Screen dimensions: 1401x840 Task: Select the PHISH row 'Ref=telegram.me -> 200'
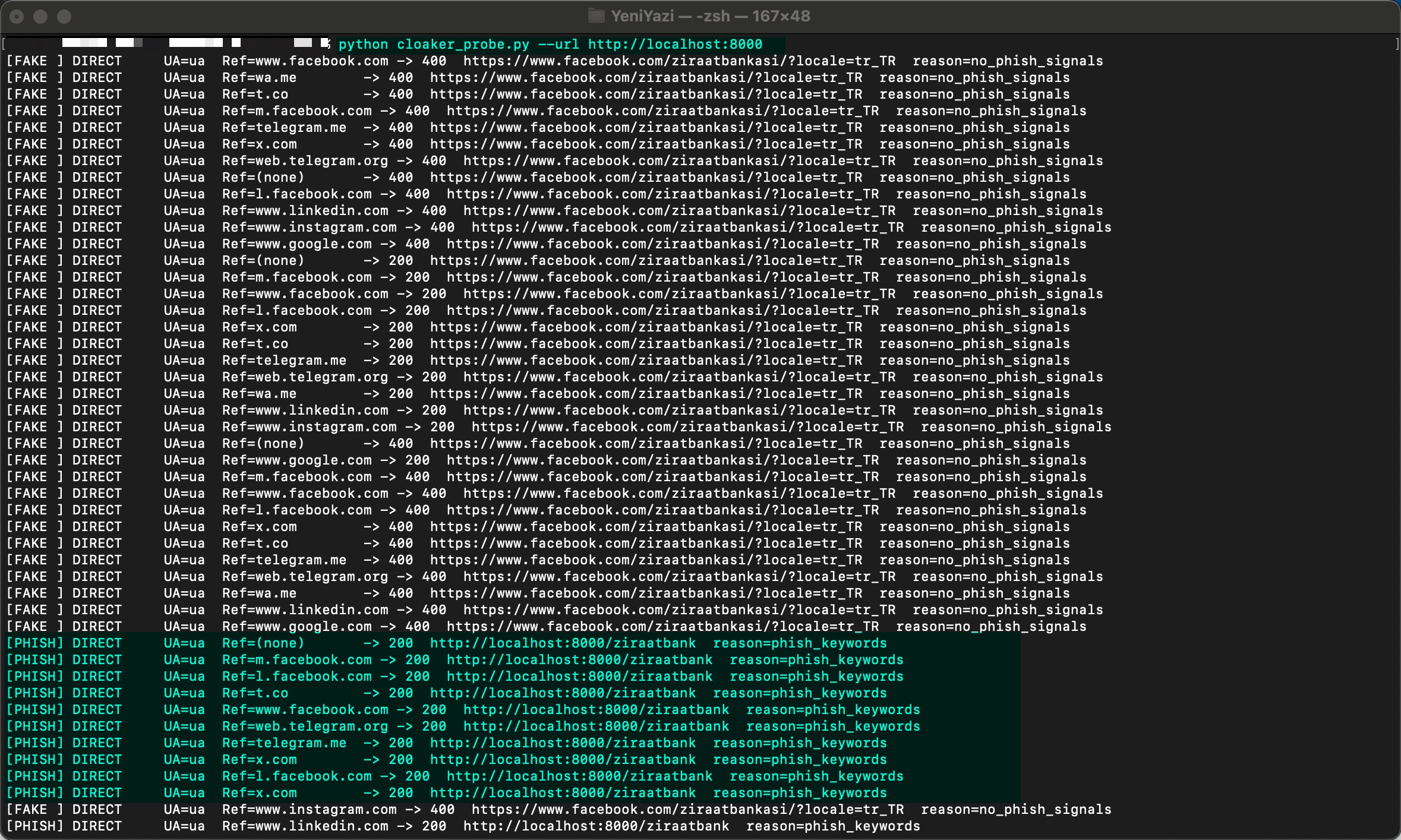pyautogui.click(x=447, y=743)
